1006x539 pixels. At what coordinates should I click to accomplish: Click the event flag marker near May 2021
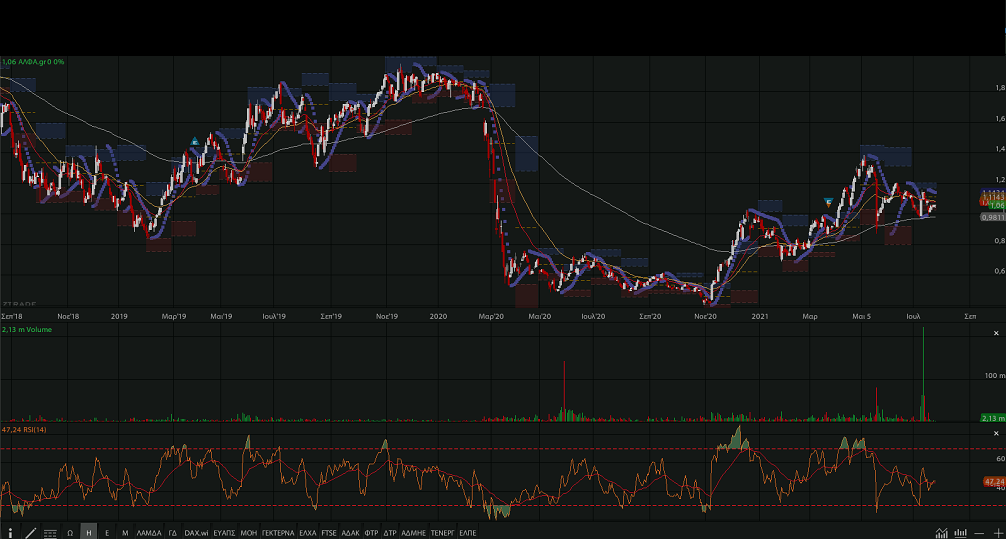[828, 202]
